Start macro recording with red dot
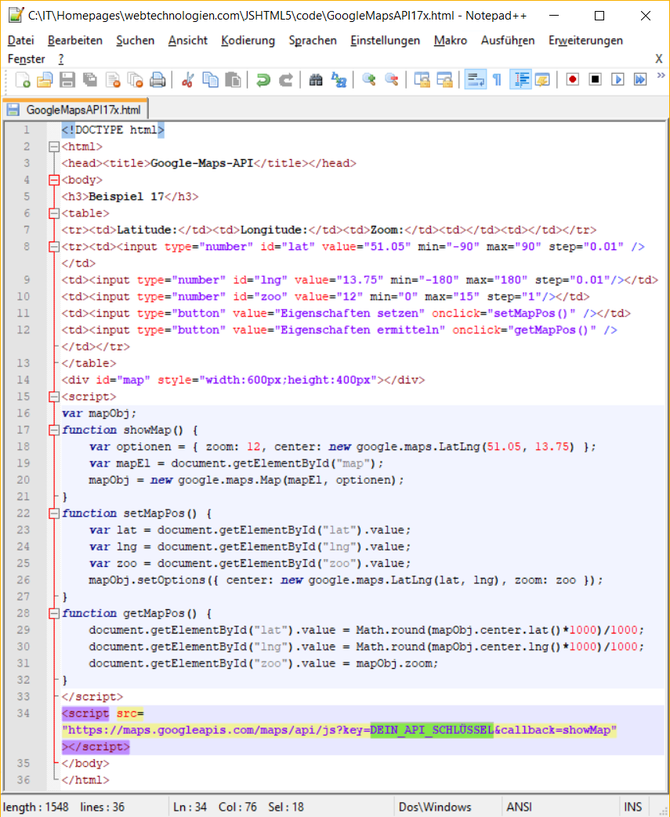This screenshot has width=670, height=817. pyautogui.click(x=573, y=79)
